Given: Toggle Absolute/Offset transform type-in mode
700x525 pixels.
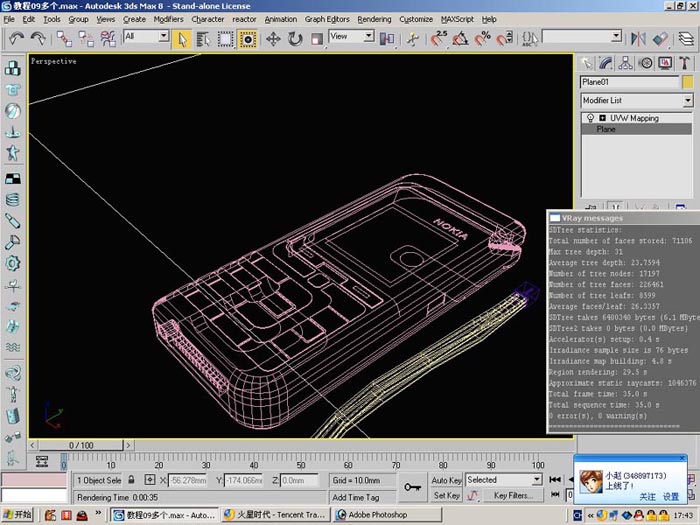Looking at the screenshot, I should pyautogui.click(x=150, y=480).
